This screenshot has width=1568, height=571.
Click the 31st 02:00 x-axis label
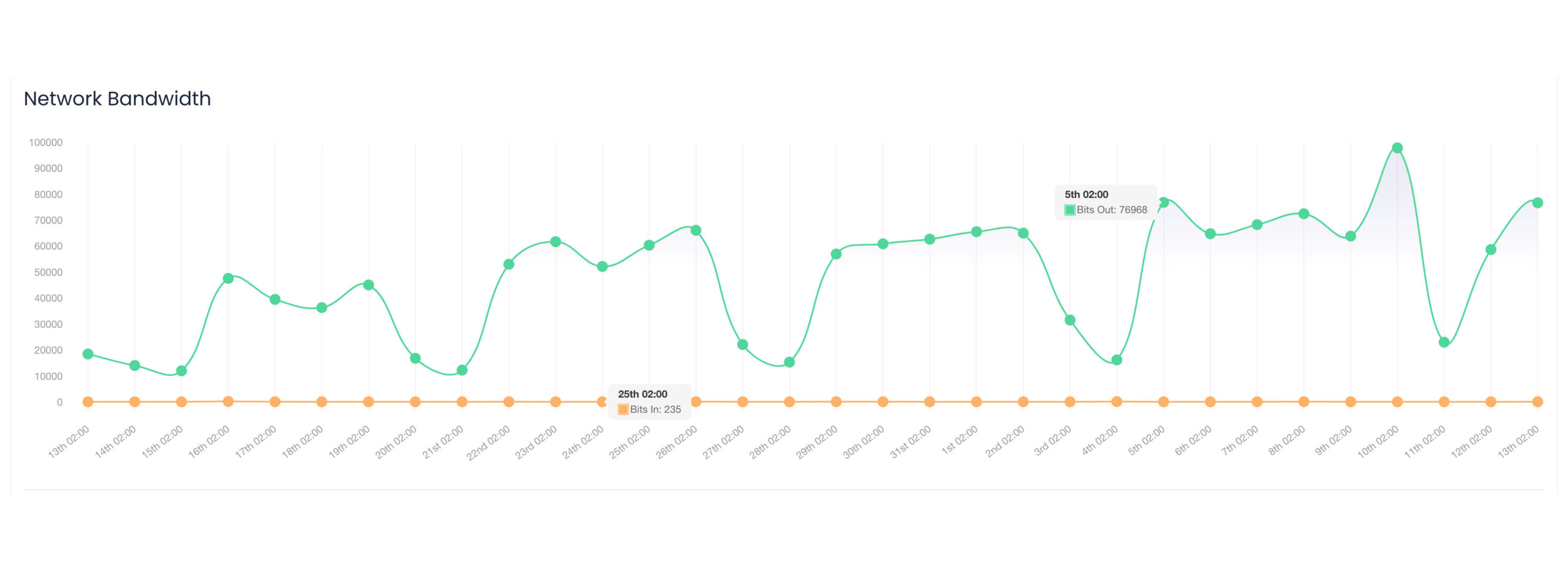tap(911, 441)
